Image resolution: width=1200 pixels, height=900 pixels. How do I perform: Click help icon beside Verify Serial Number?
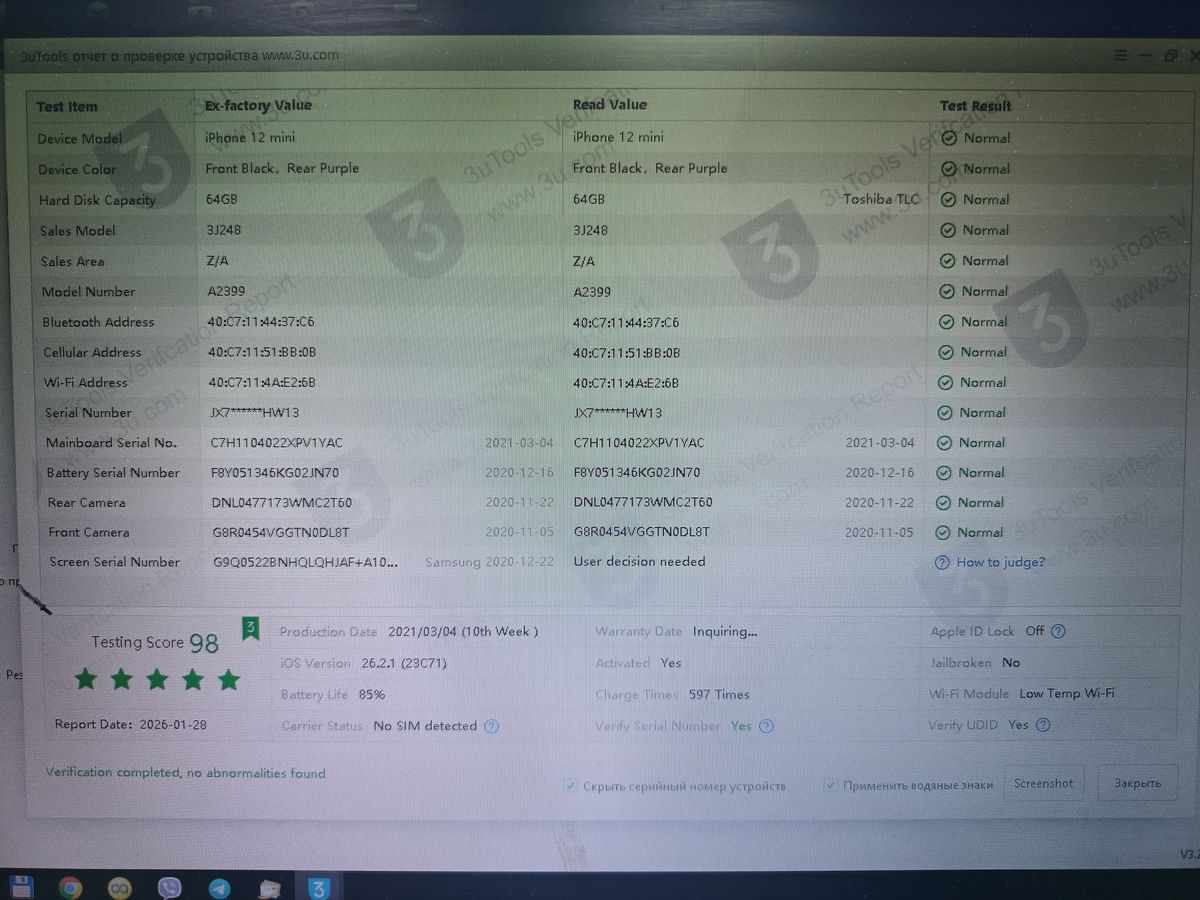point(765,726)
